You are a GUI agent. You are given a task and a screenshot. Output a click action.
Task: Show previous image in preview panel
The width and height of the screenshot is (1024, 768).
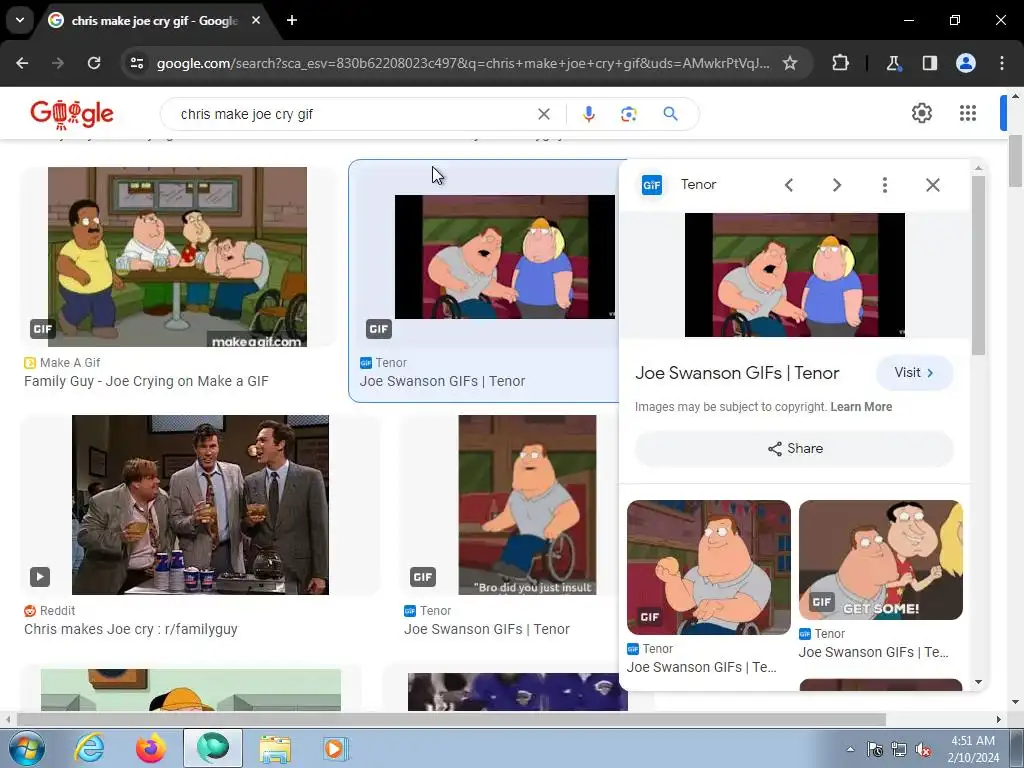pos(789,185)
